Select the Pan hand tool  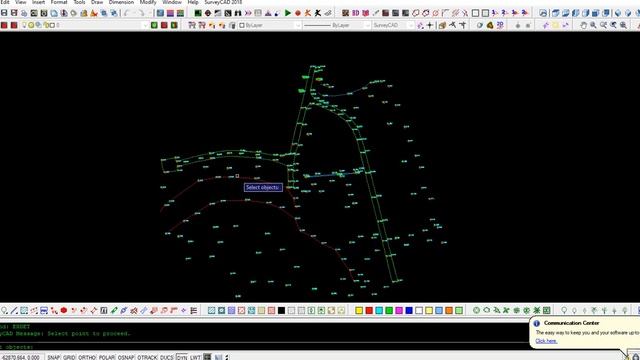pyautogui.click(x=583, y=25)
